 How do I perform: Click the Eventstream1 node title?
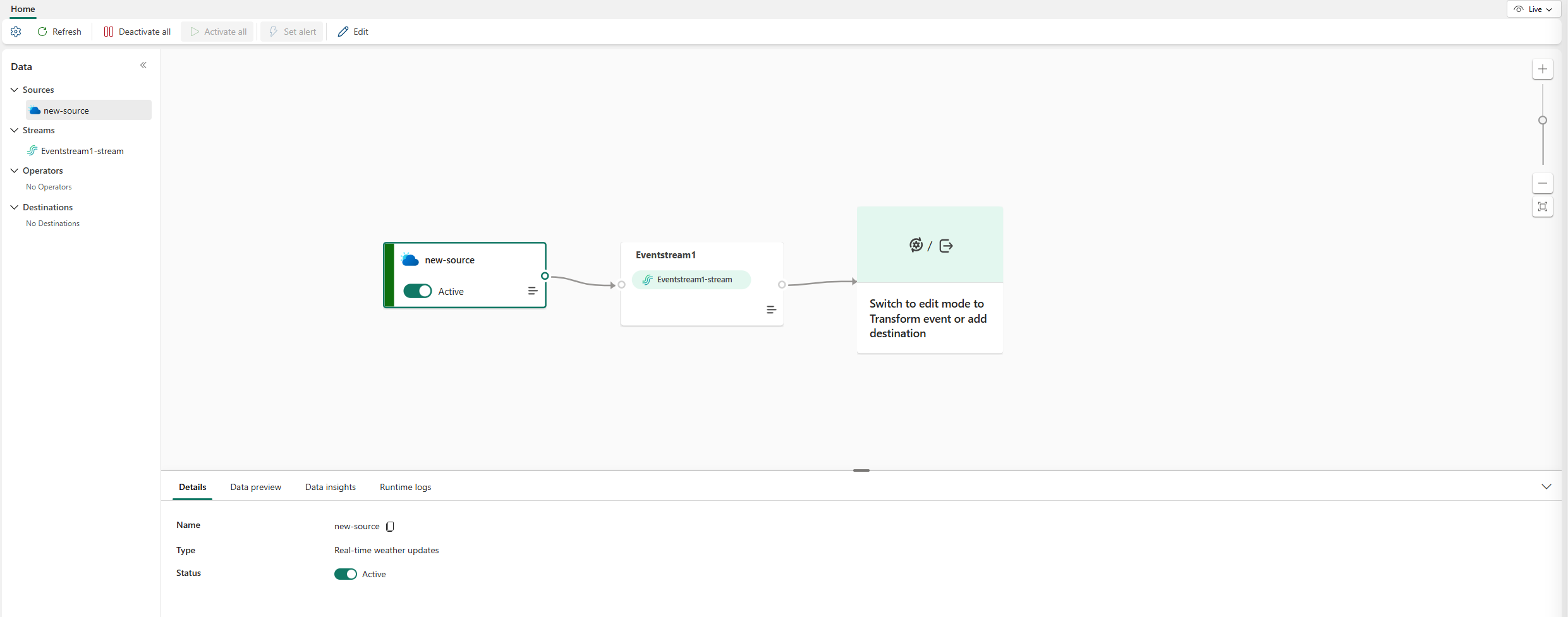coord(665,255)
